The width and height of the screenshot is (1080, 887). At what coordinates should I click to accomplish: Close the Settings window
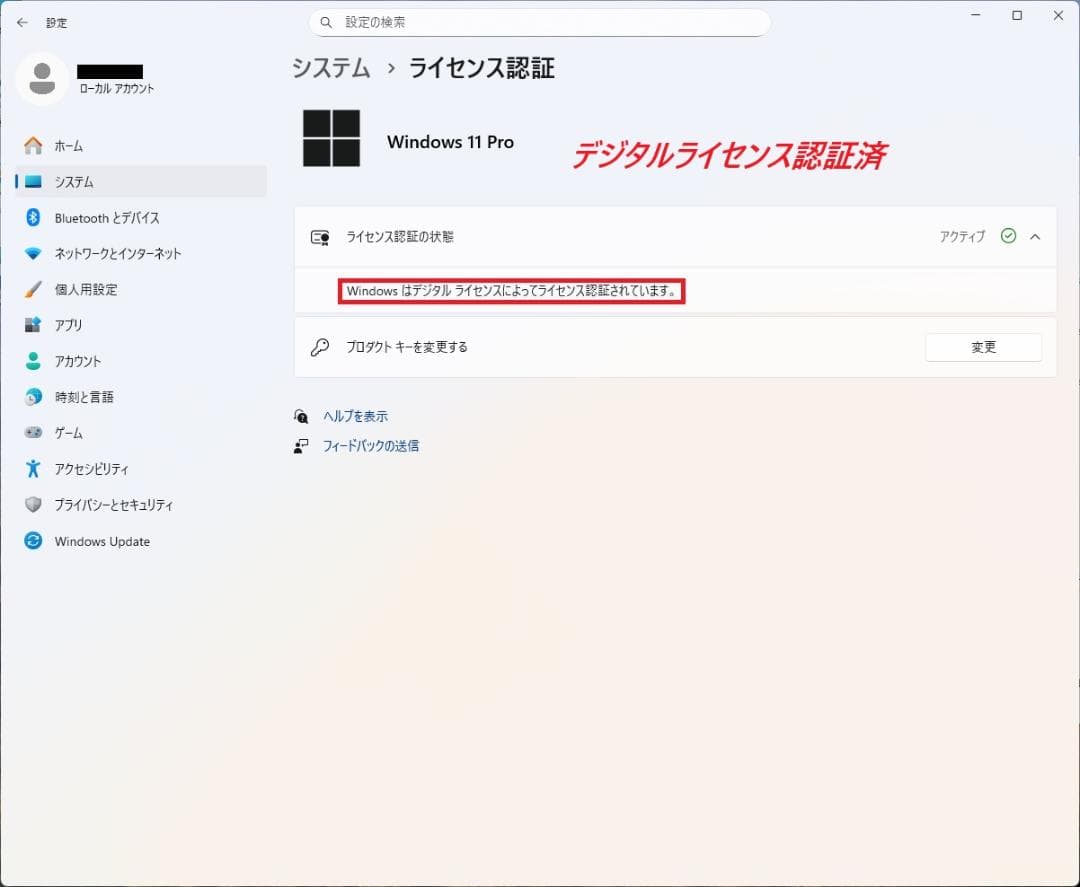(1059, 15)
